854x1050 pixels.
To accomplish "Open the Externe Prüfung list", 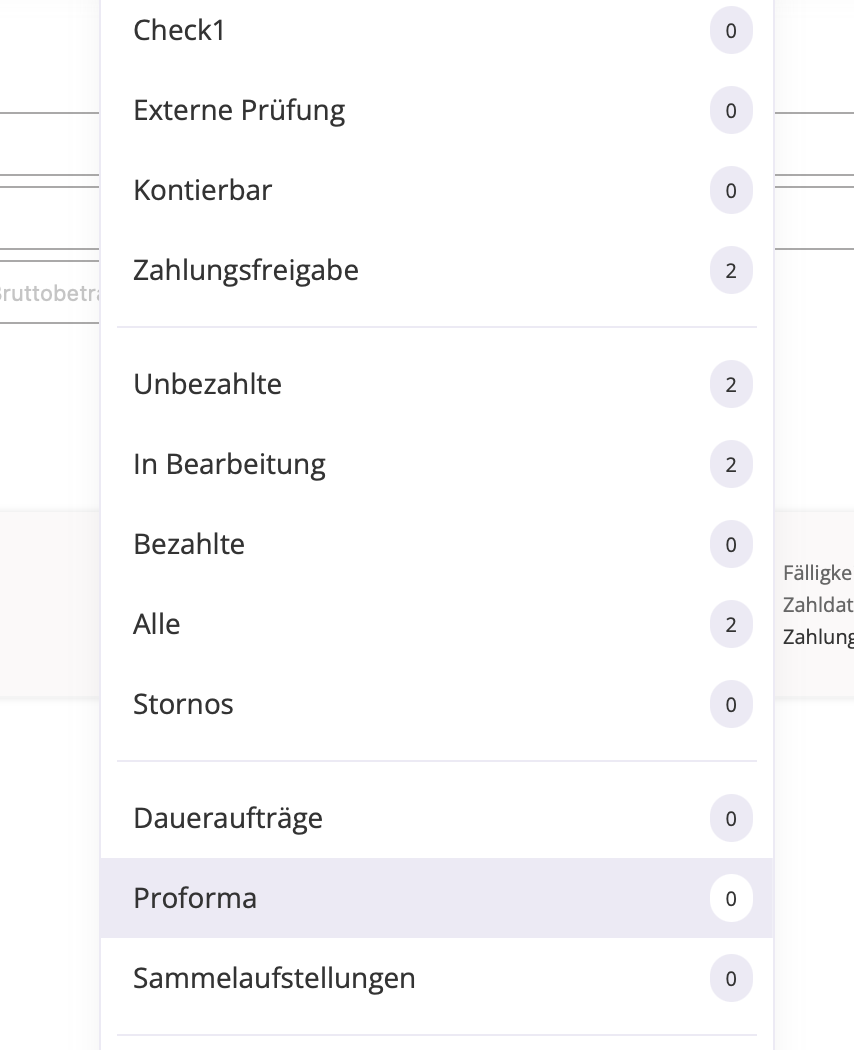I will click(239, 111).
